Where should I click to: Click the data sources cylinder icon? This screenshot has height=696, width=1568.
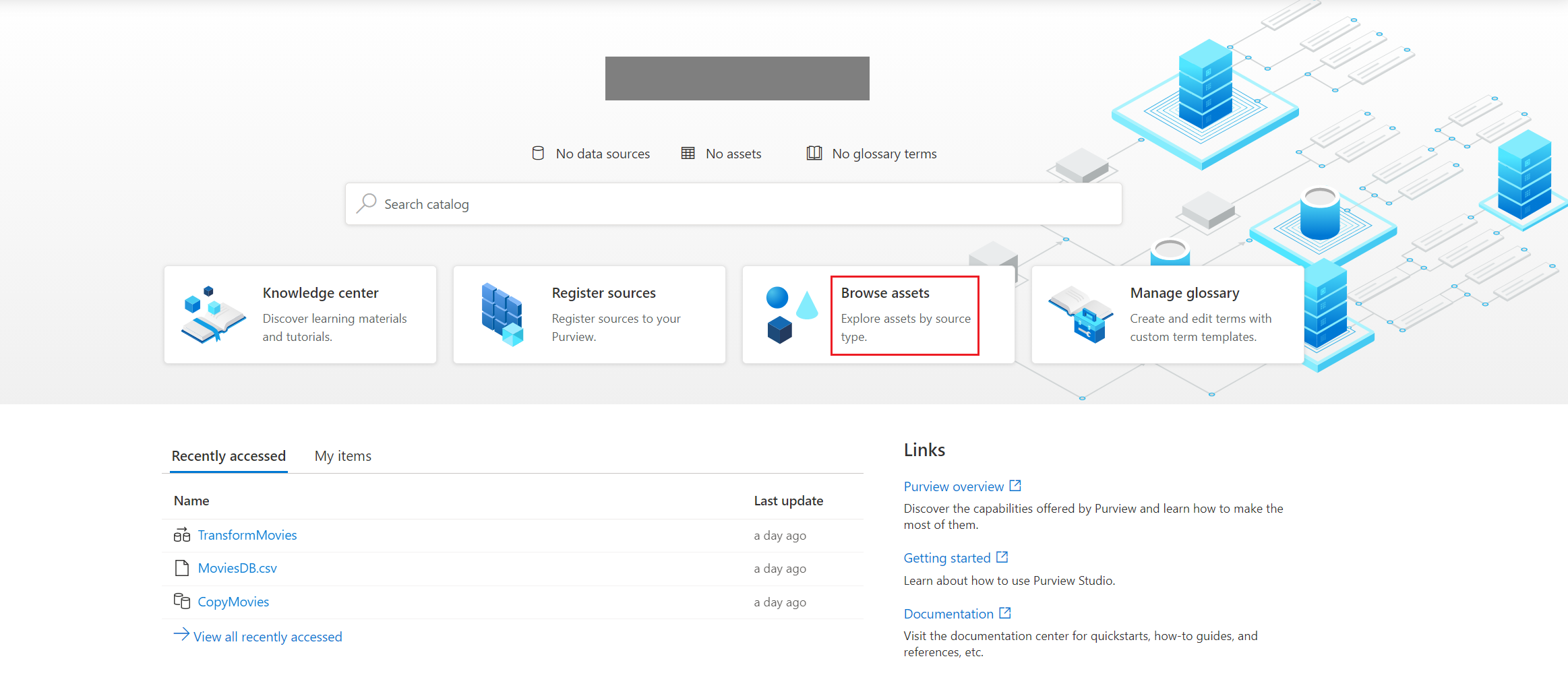(x=538, y=154)
